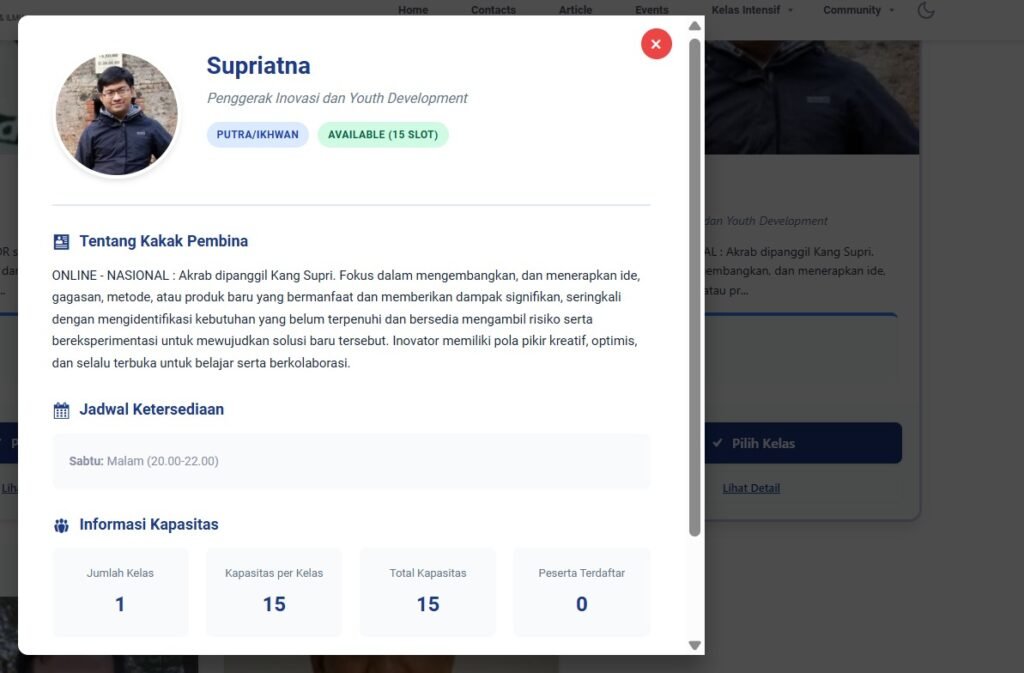Screen dimensions: 1024x673
Task: Follow the Lihat Detail link
Action: tap(751, 488)
